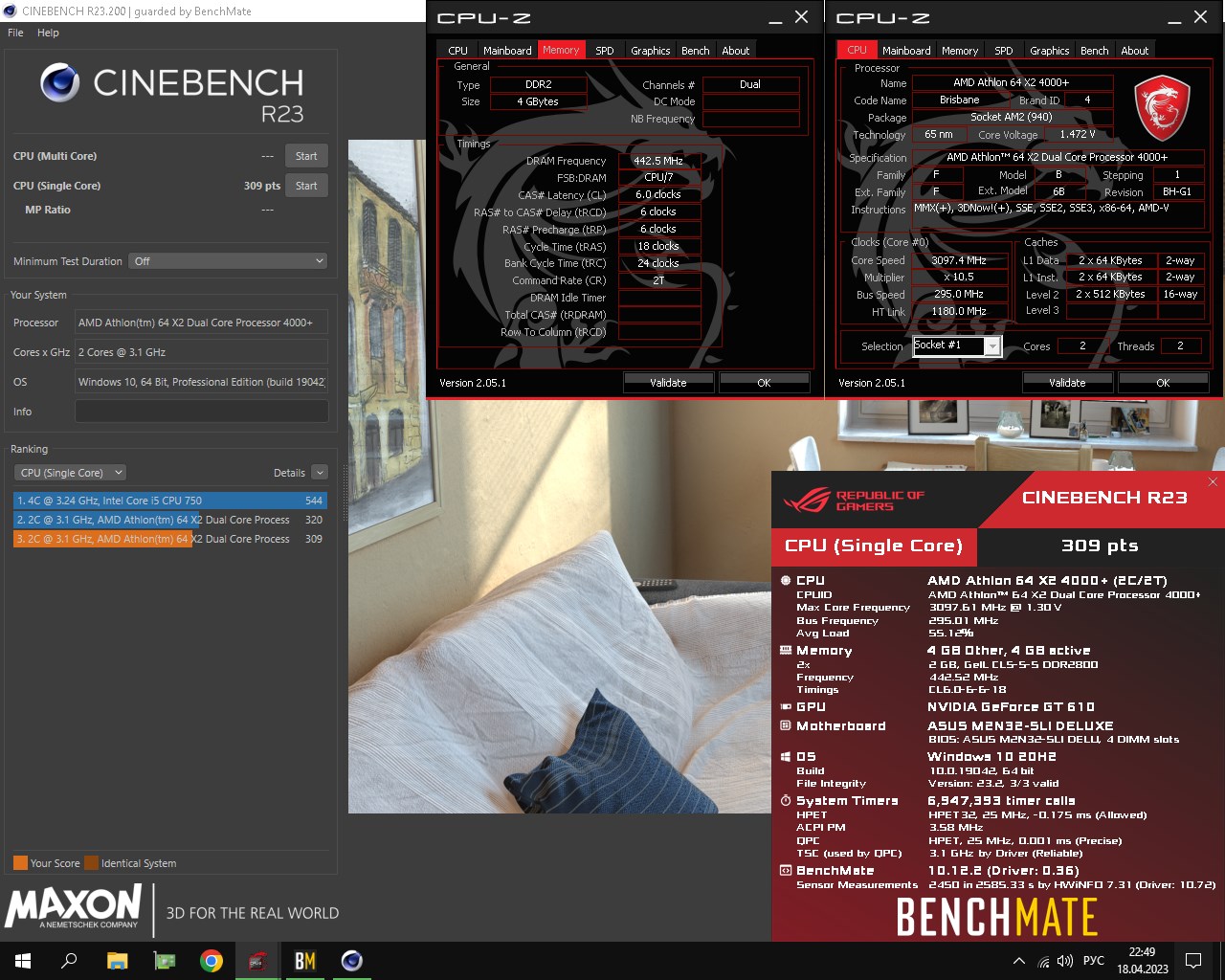1225x980 pixels.
Task: Click the 309 pts BenchMate score
Action: pyautogui.click(x=1100, y=546)
